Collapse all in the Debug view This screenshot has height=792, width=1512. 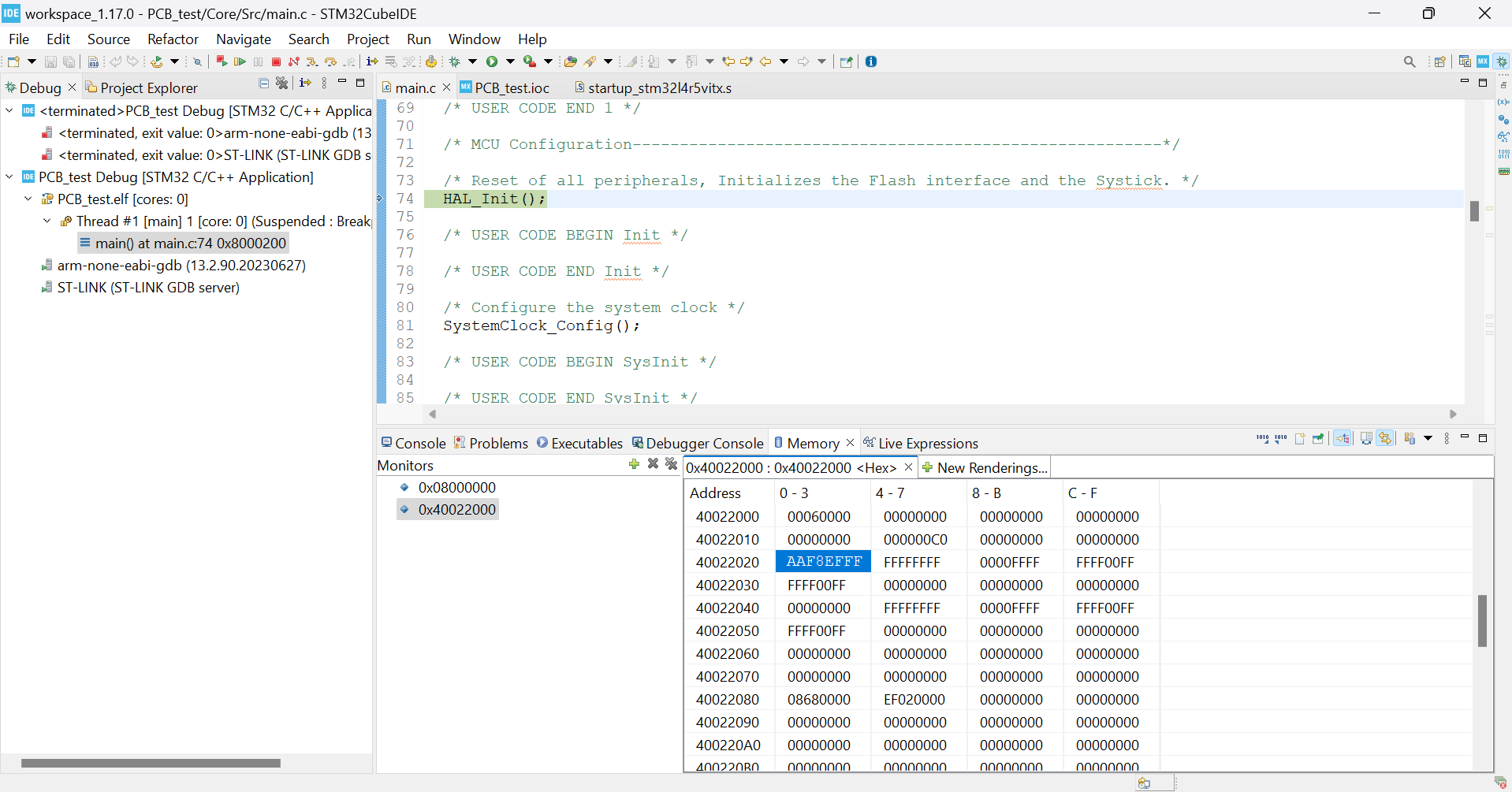click(x=264, y=83)
